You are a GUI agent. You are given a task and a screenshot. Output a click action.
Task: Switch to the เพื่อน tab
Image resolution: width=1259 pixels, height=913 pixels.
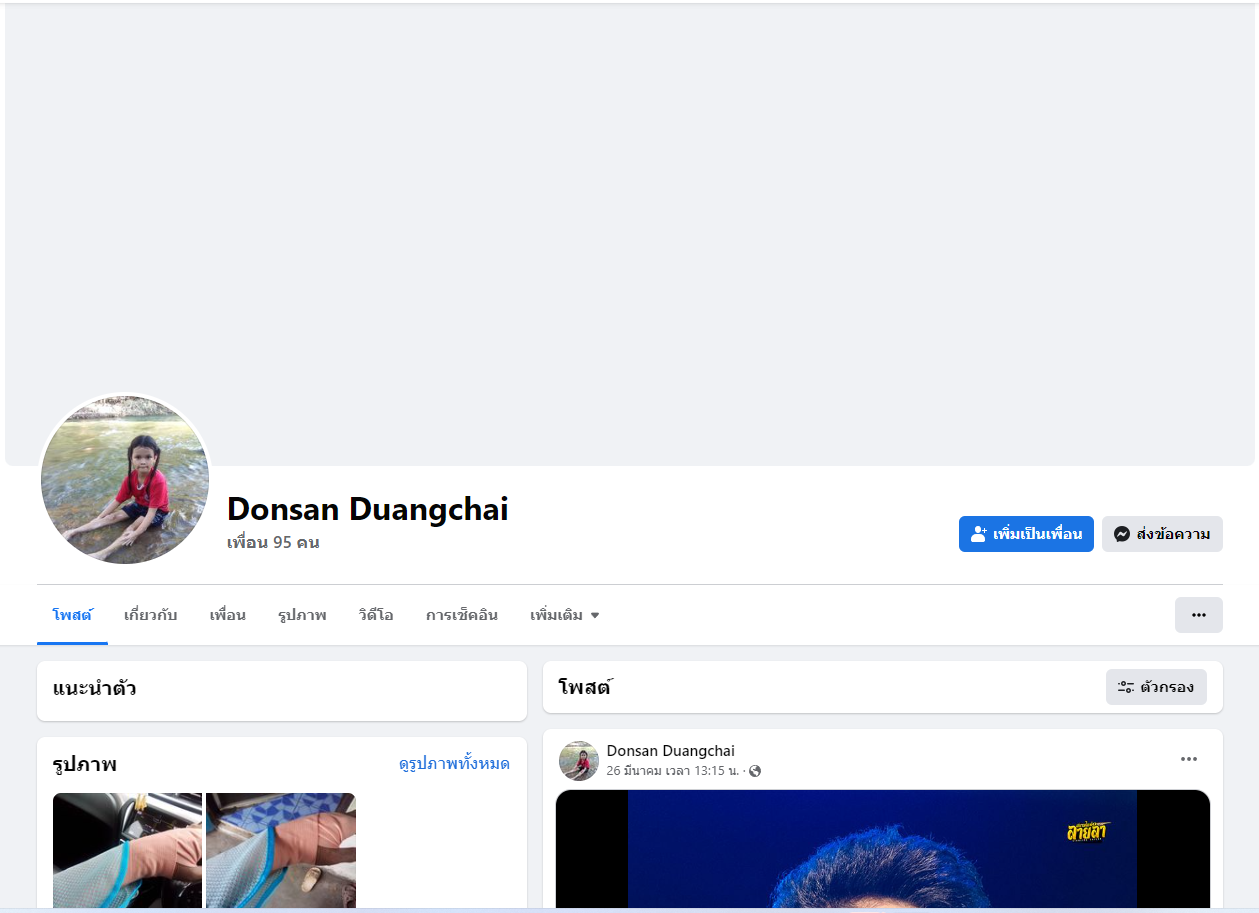(227, 615)
